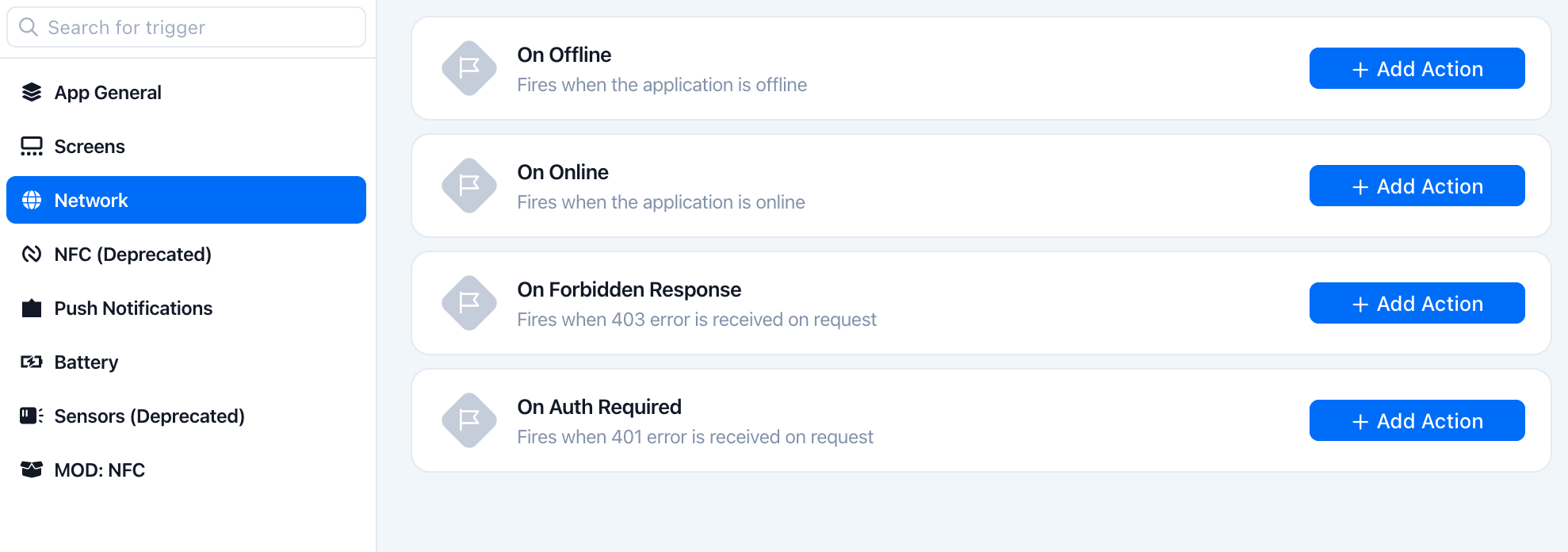Select the Screens category
The width and height of the screenshot is (1568, 552).
(x=186, y=147)
